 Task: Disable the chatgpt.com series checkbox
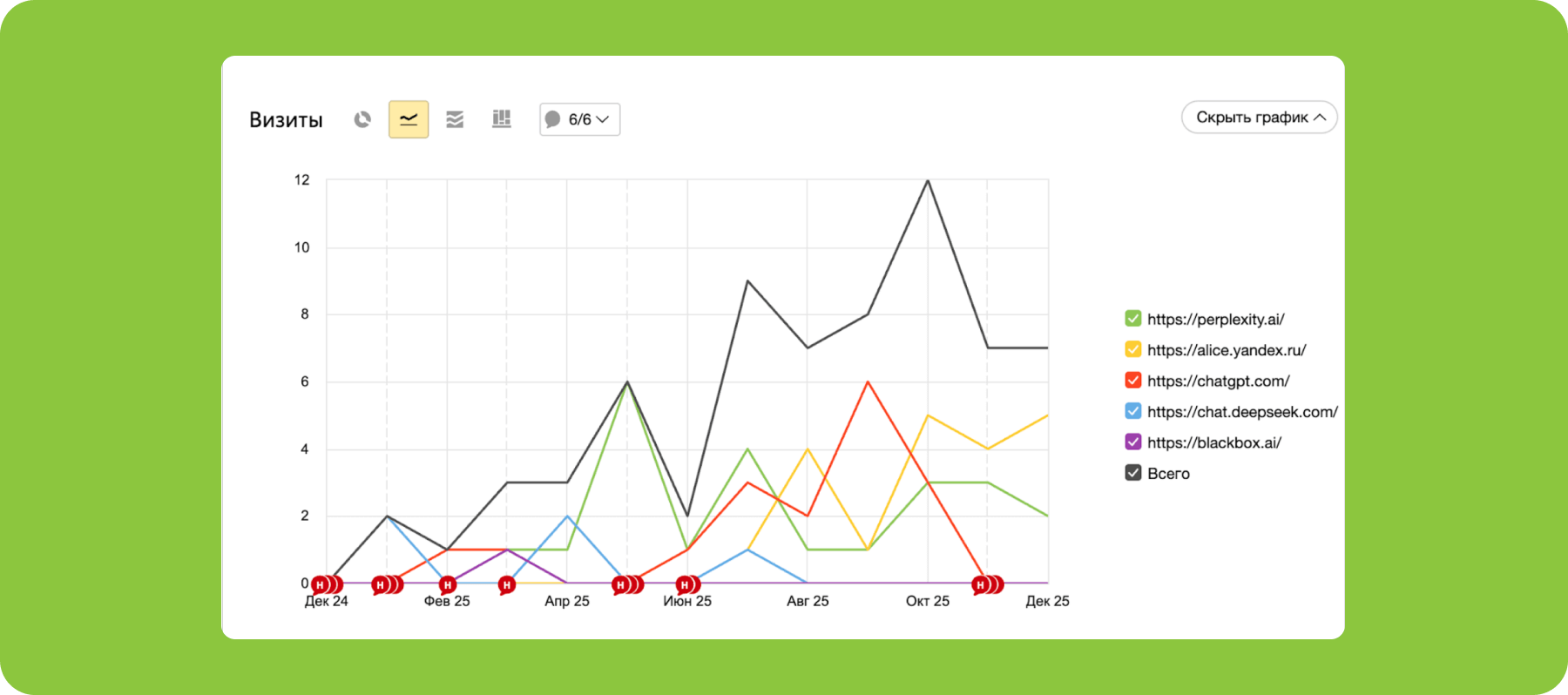[1133, 381]
